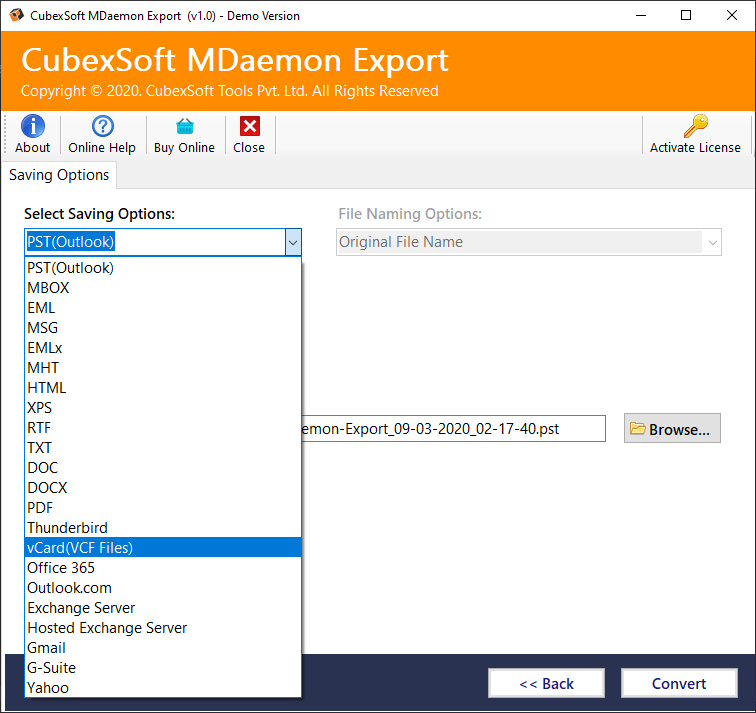Choose vCard(VCF Files) from the list
The image size is (756, 713).
click(80, 548)
